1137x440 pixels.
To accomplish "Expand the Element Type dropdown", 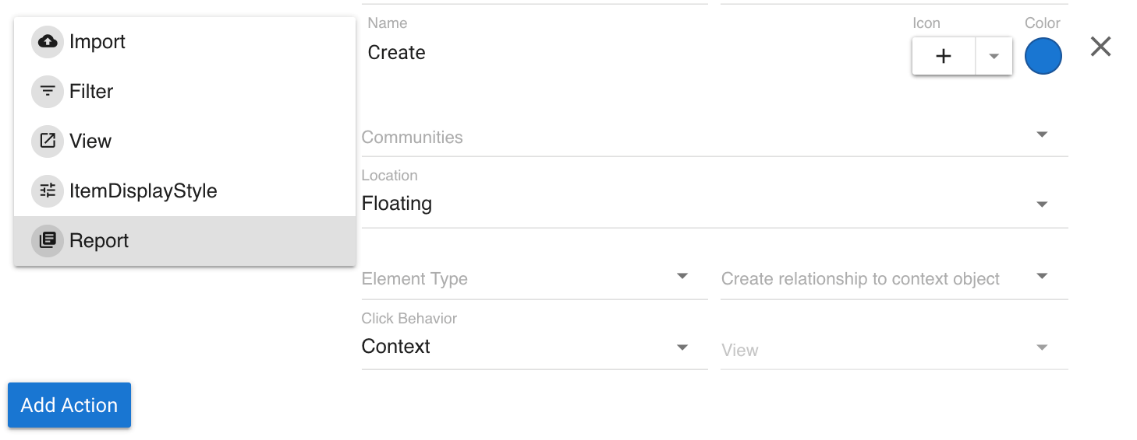I will [682, 276].
